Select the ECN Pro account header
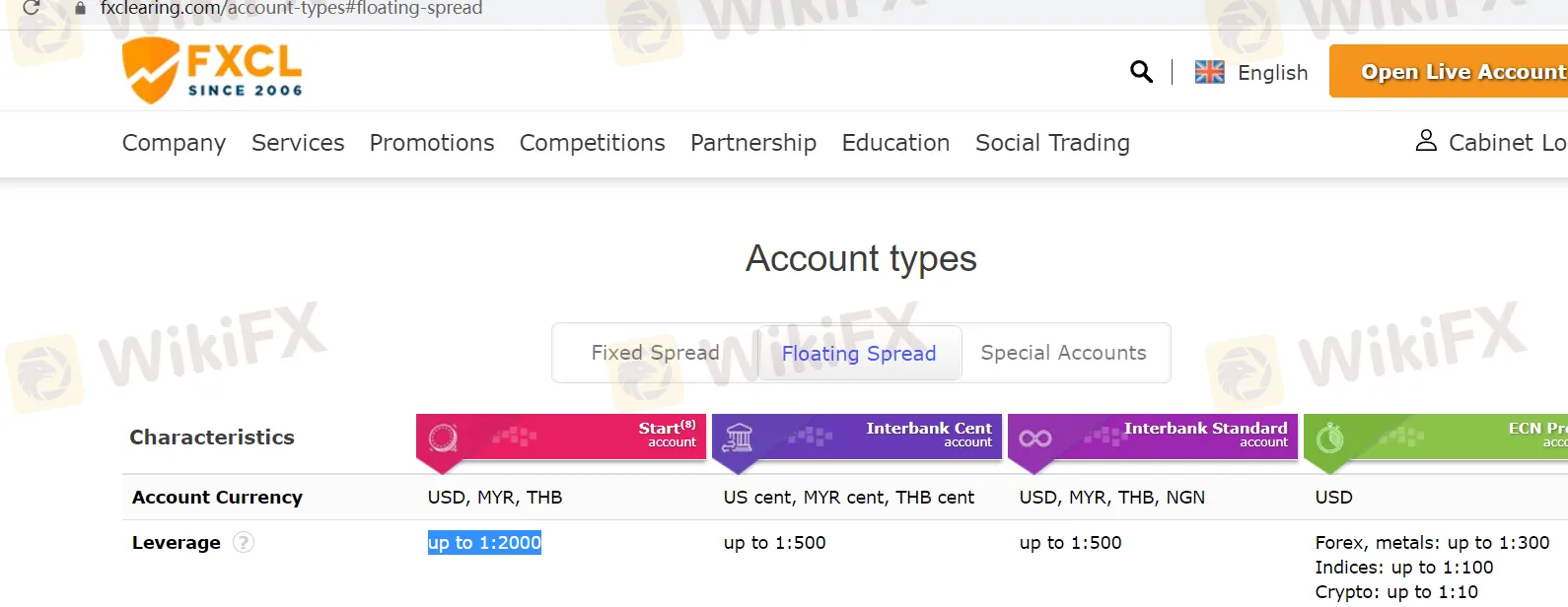1568x607 pixels. click(1436, 437)
